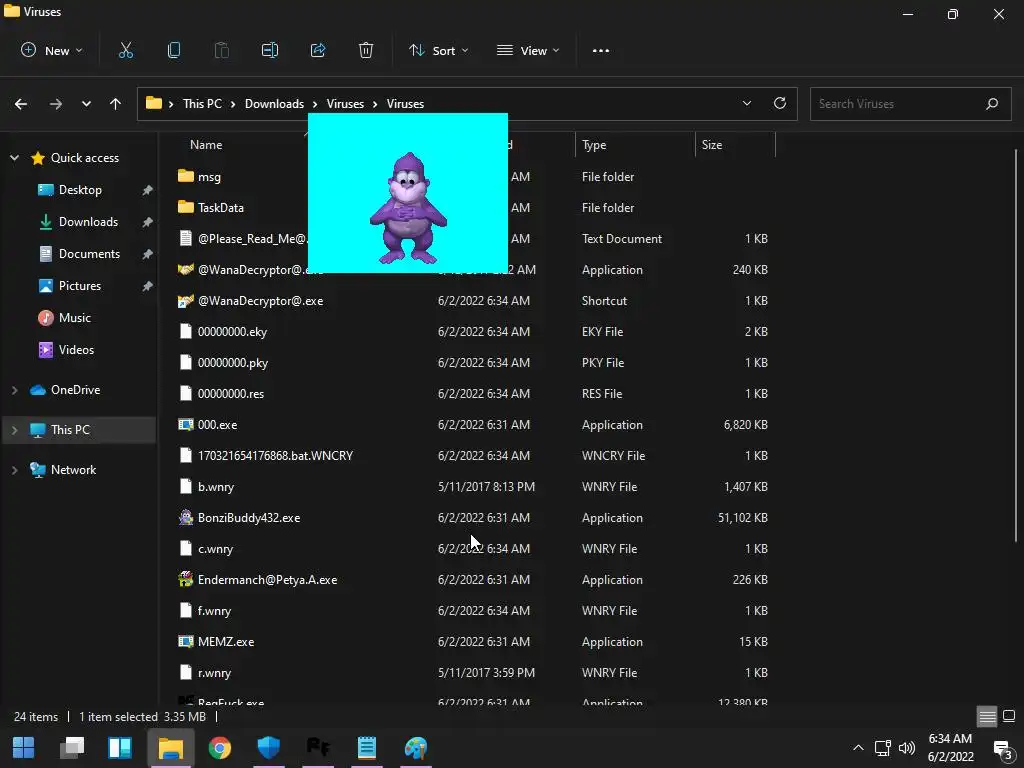The image size is (1024, 768).
Task: Click the search magnifier icon
Action: coord(992,103)
